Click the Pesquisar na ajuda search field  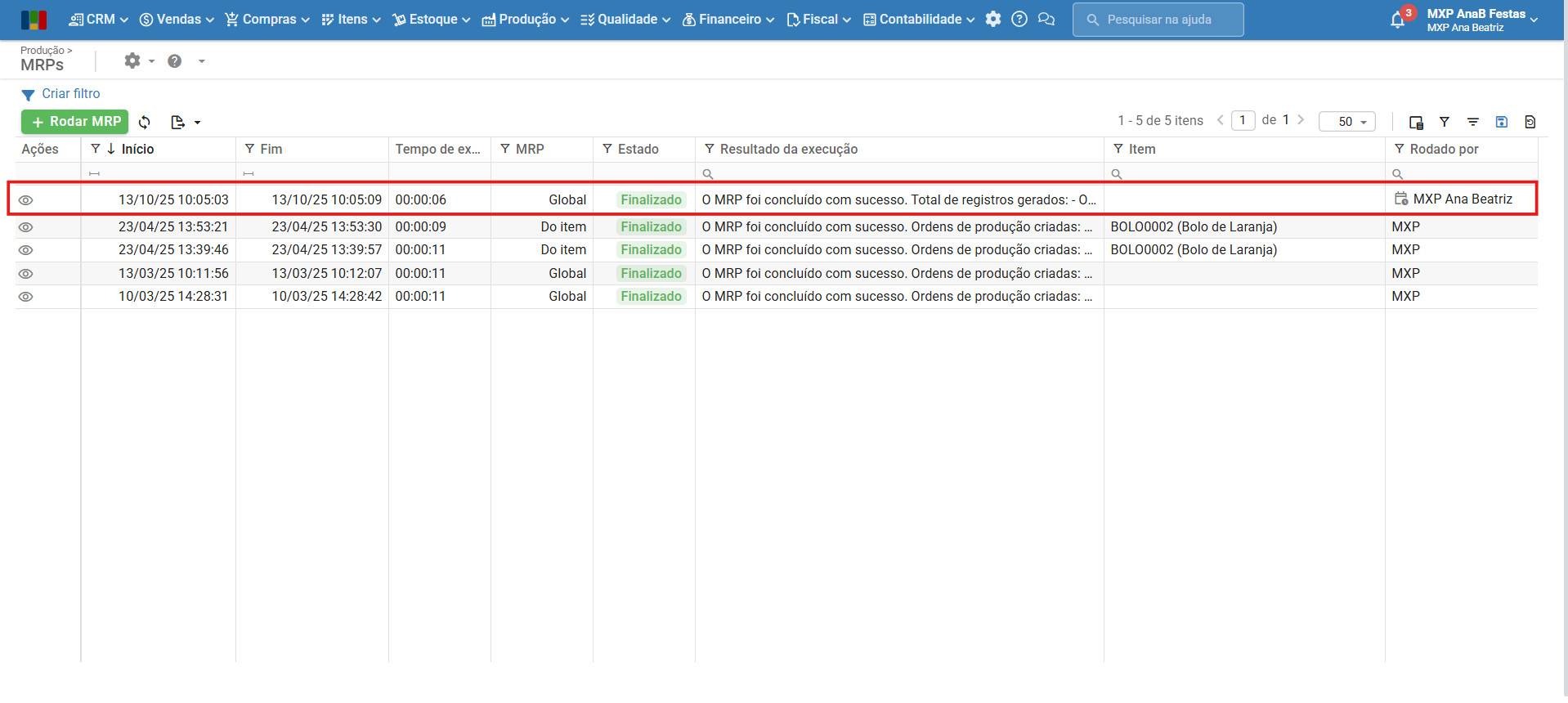click(x=1158, y=20)
